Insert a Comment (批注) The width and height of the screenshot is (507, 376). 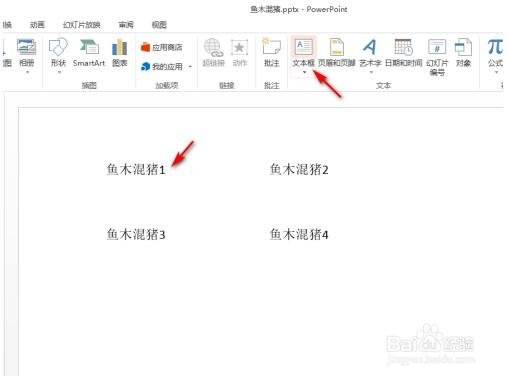[271, 53]
